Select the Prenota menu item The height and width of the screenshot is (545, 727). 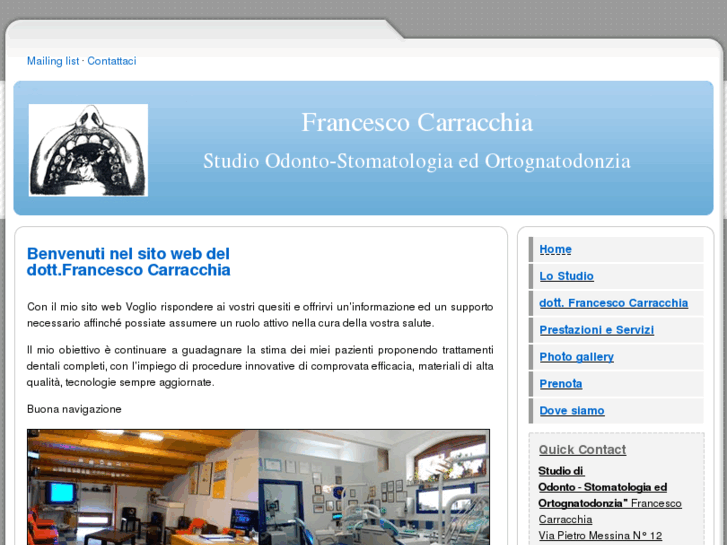pos(561,384)
